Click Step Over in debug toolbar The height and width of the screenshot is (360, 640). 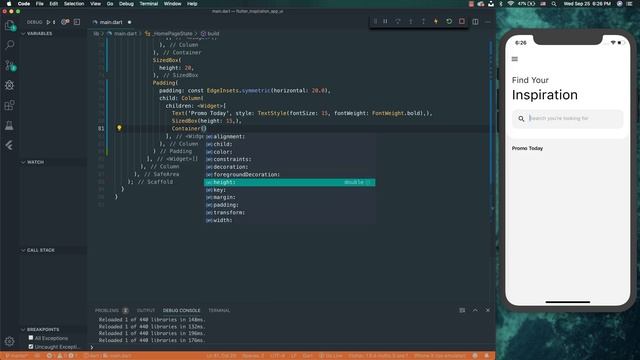[x=398, y=21]
